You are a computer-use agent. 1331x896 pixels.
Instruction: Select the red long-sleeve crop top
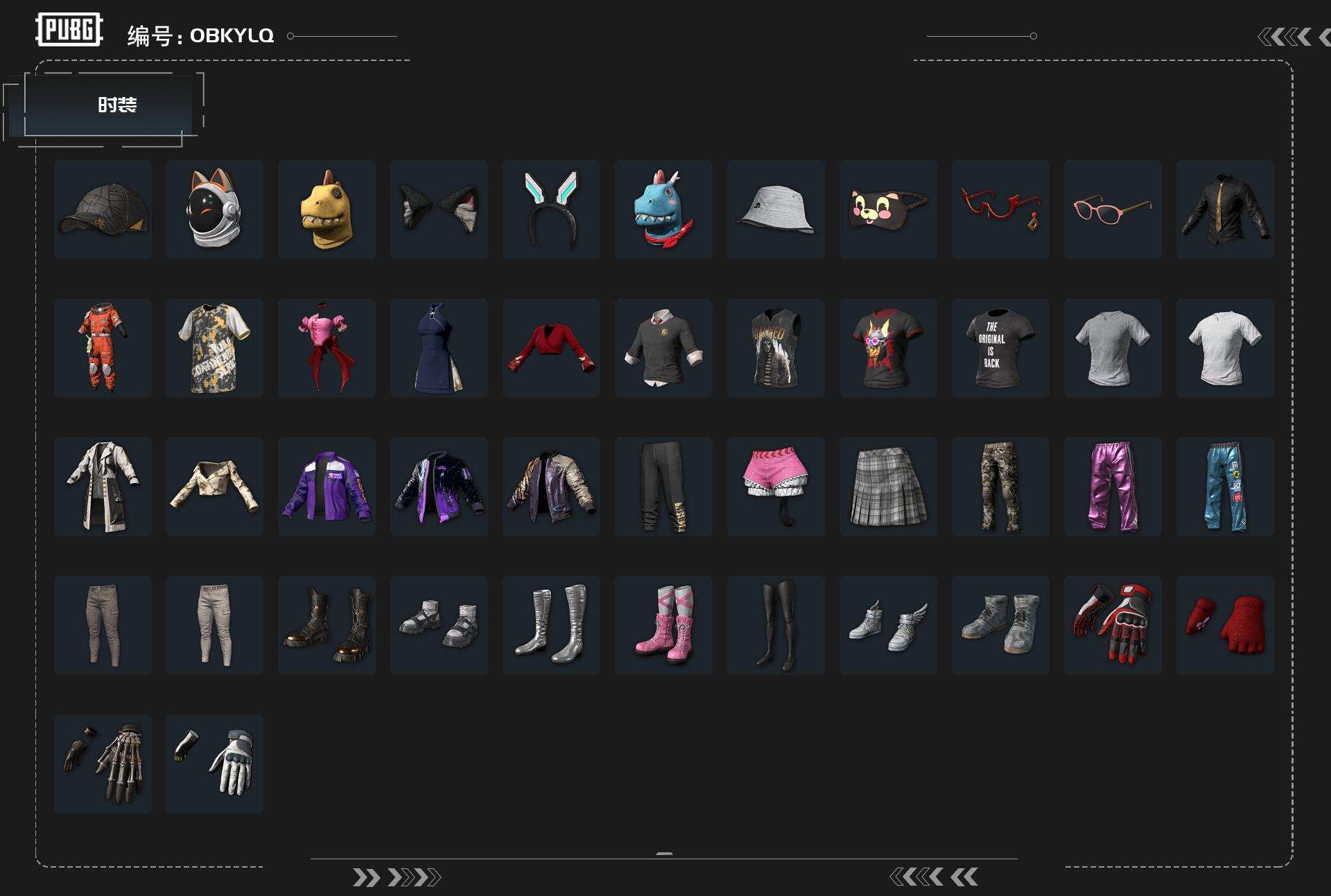tap(551, 348)
